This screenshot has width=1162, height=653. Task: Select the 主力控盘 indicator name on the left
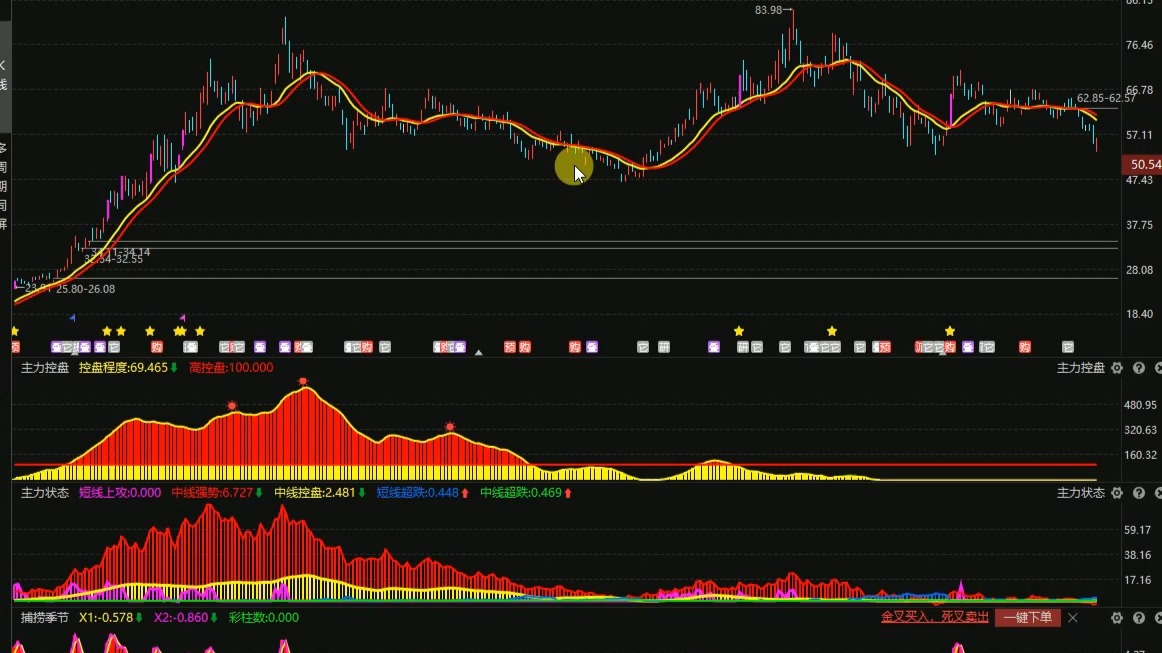(x=44, y=368)
